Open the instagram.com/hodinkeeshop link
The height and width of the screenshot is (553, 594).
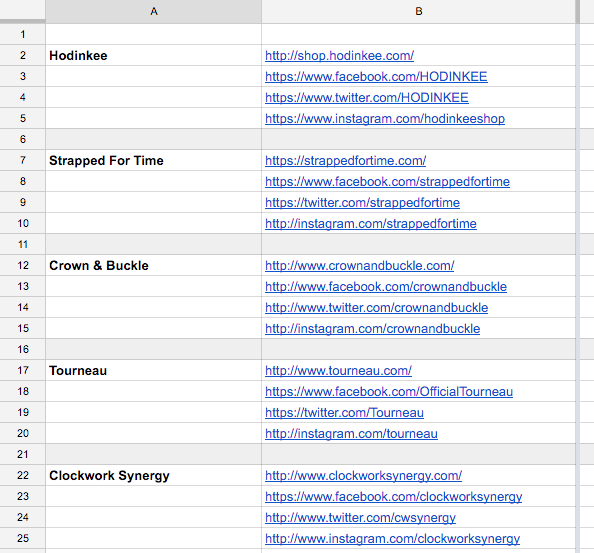tap(385, 119)
